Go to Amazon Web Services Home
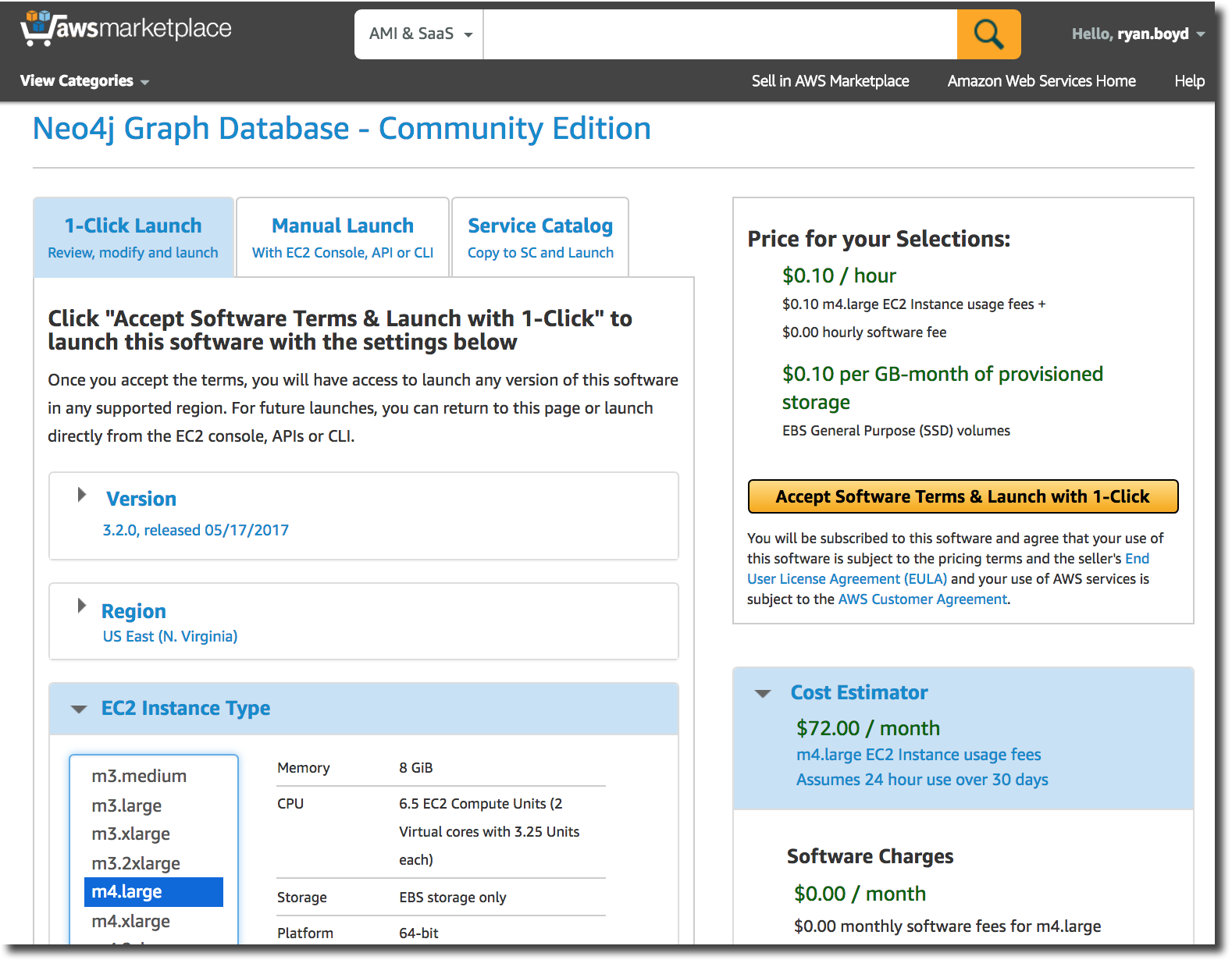The height and width of the screenshot is (960, 1232). tap(1042, 80)
